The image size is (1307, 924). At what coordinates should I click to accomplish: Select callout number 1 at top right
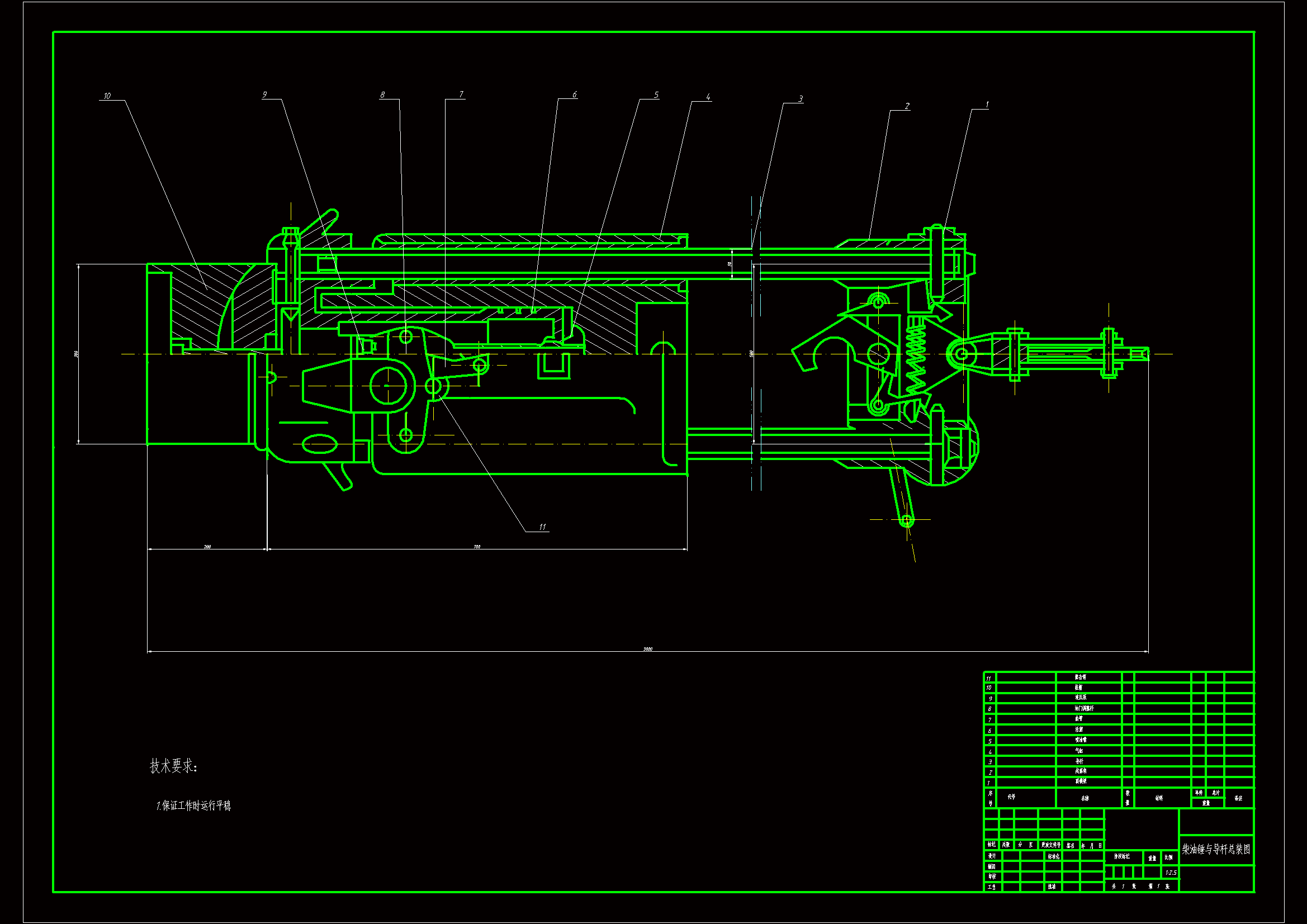pos(987,104)
